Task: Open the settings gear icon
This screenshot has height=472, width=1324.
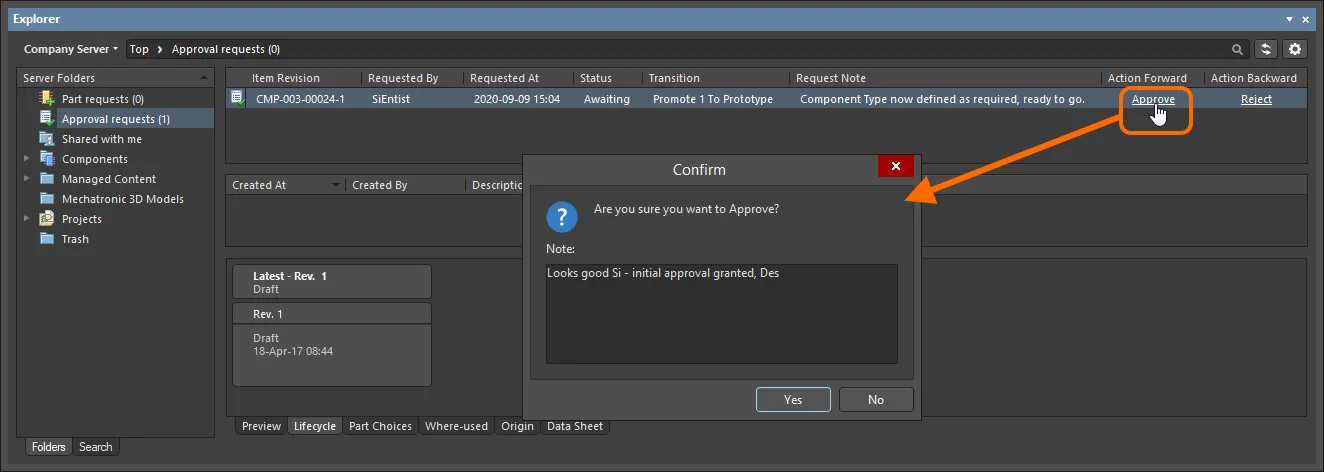Action: [x=1295, y=49]
